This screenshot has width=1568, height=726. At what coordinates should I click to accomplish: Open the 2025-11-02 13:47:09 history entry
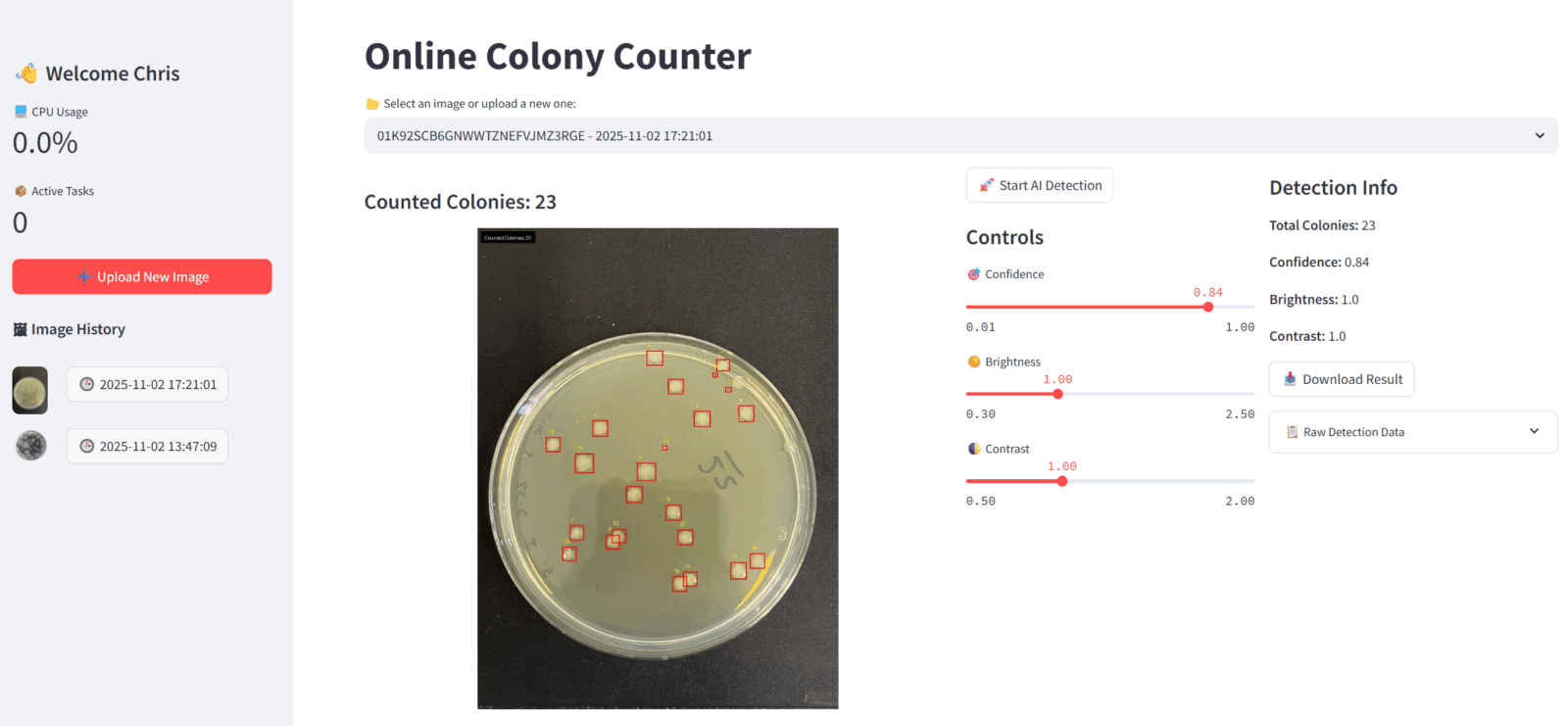tap(147, 446)
